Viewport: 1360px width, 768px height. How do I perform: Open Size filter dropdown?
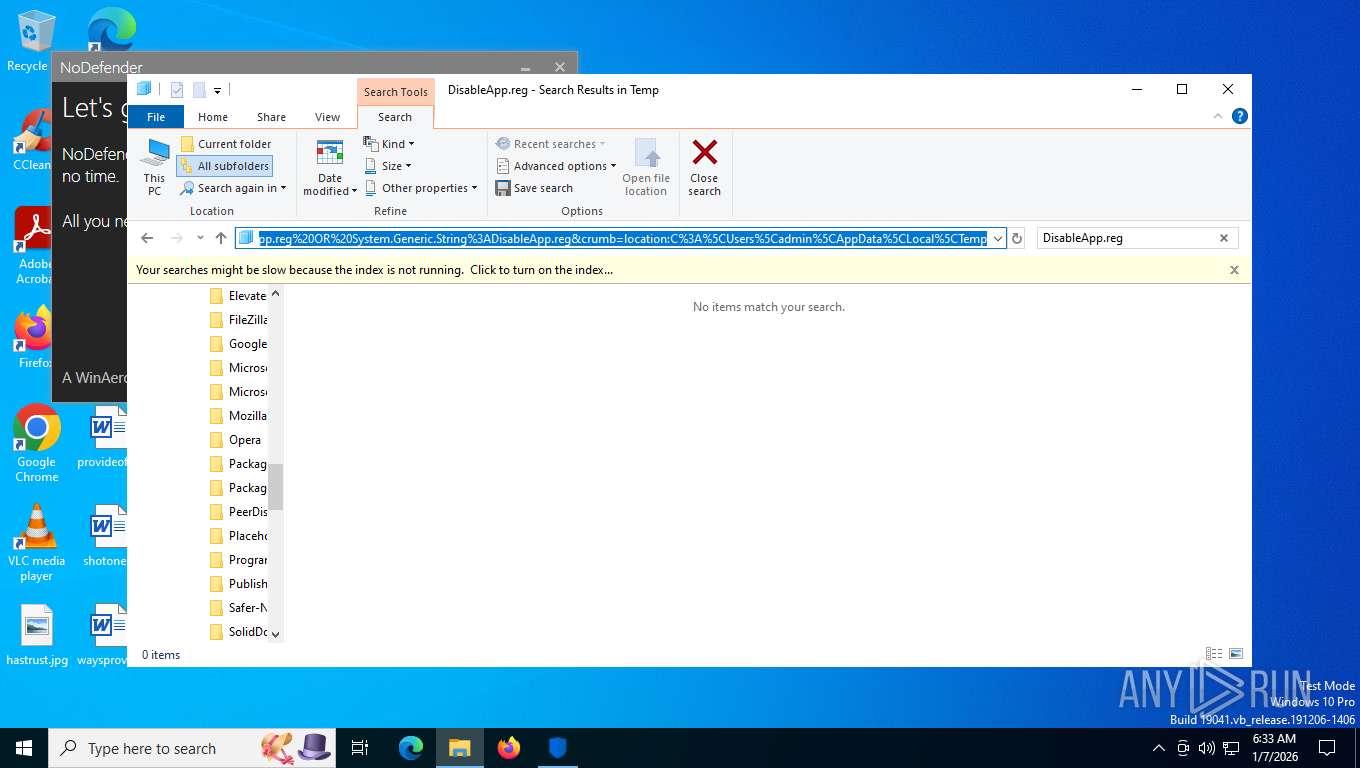click(x=388, y=166)
